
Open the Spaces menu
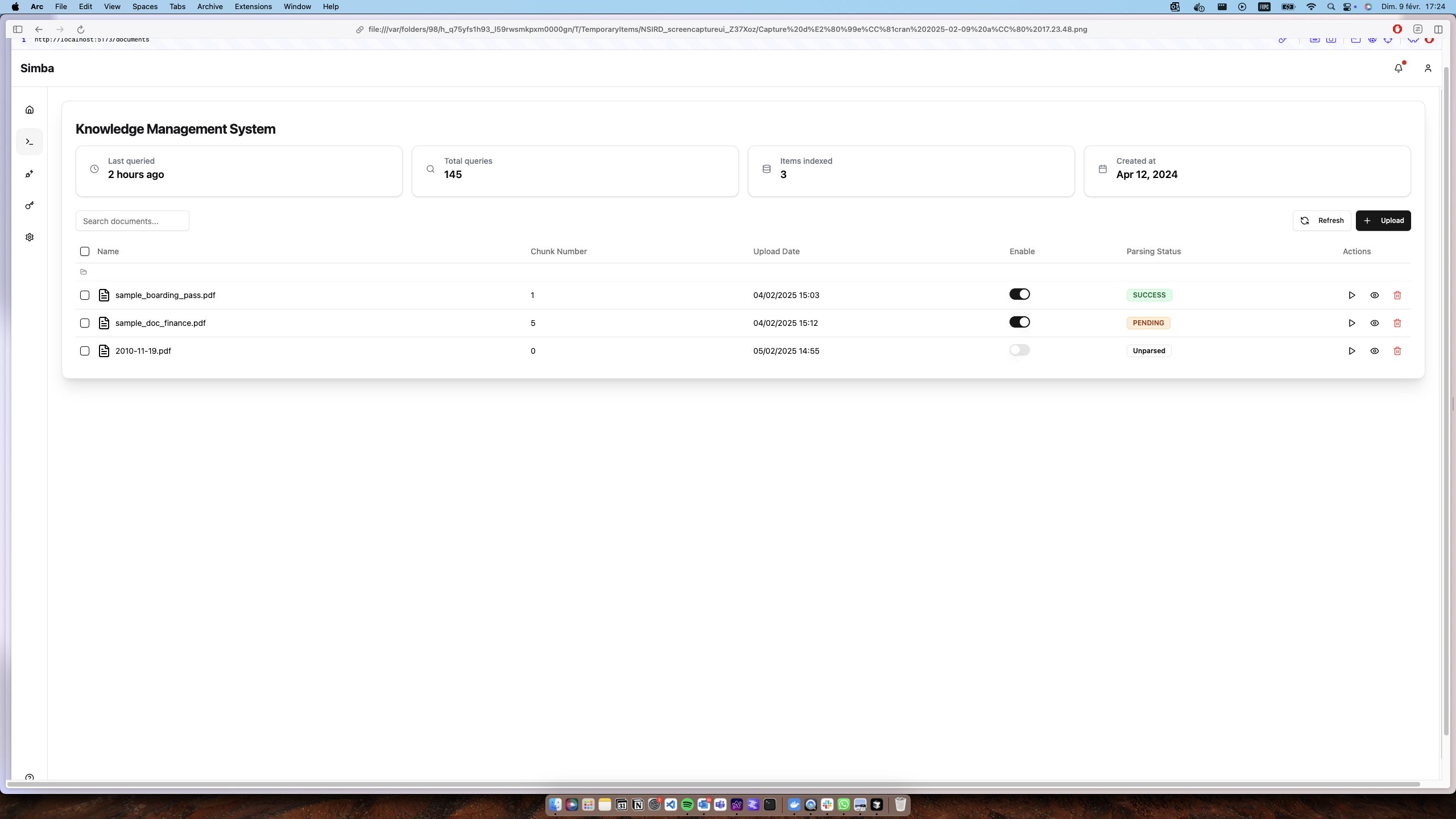(144, 6)
